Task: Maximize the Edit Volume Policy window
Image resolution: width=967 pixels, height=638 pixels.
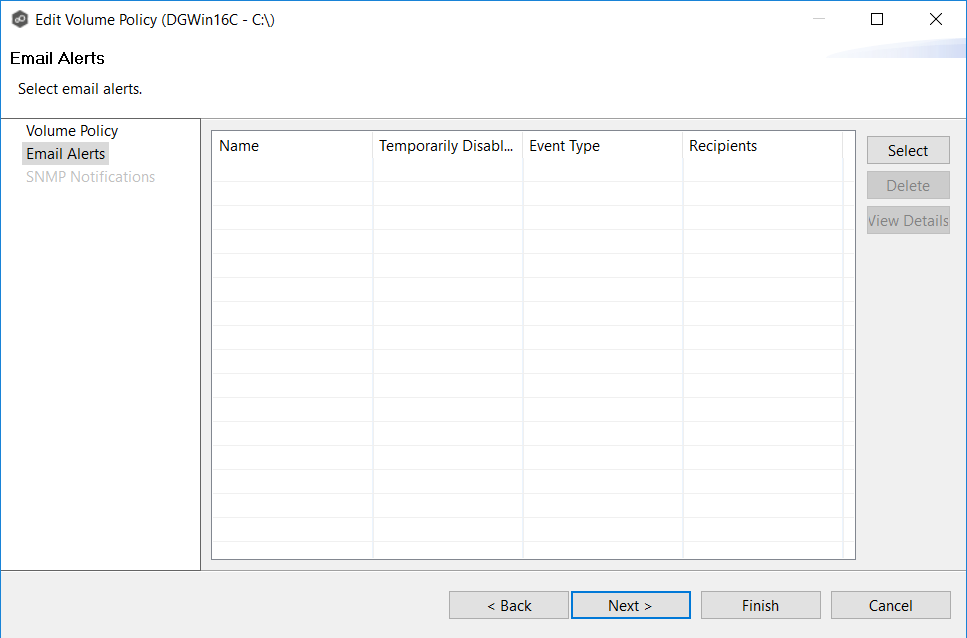Action: 877,19
